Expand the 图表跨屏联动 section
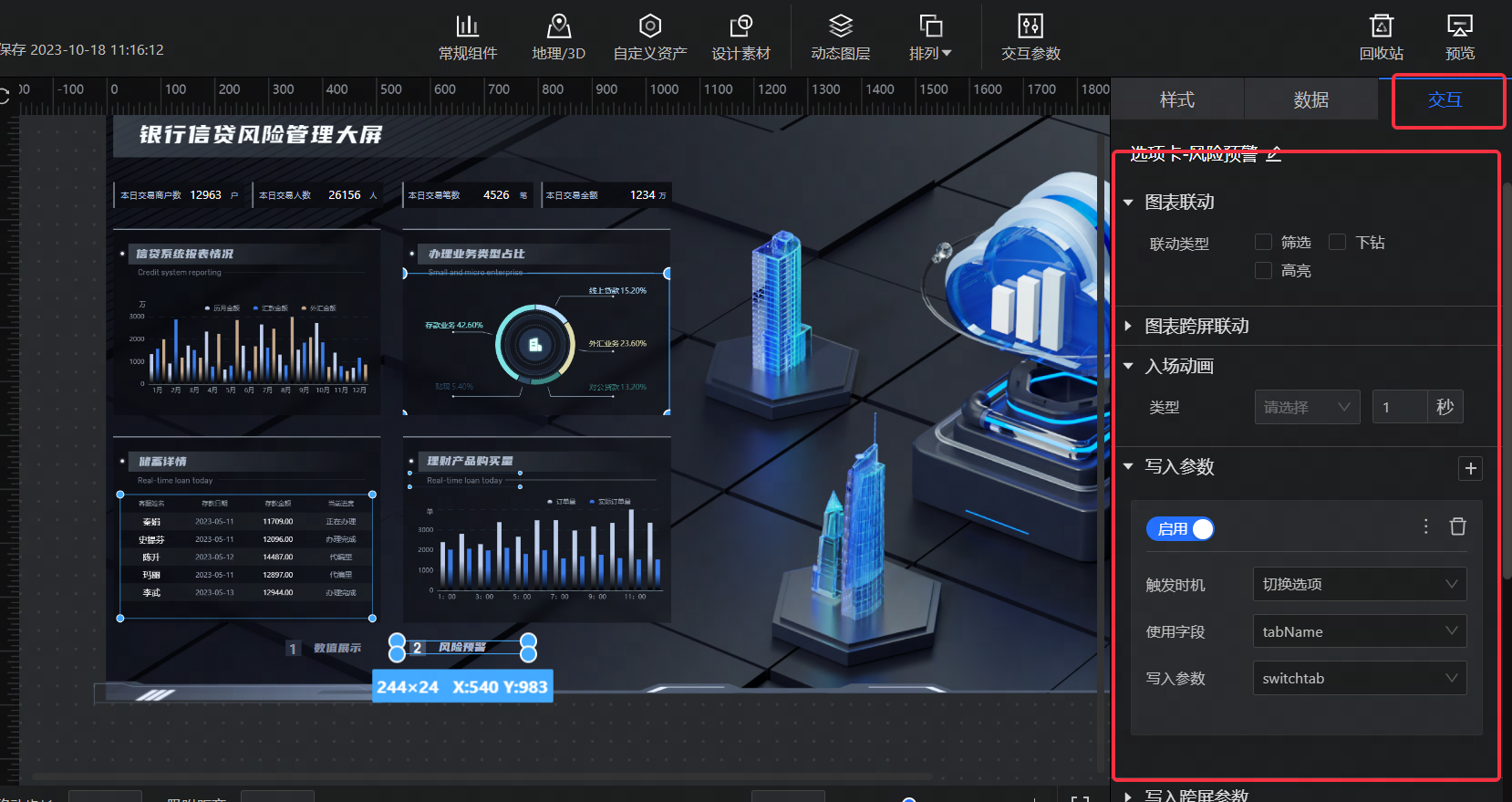 click(1196, 326)
